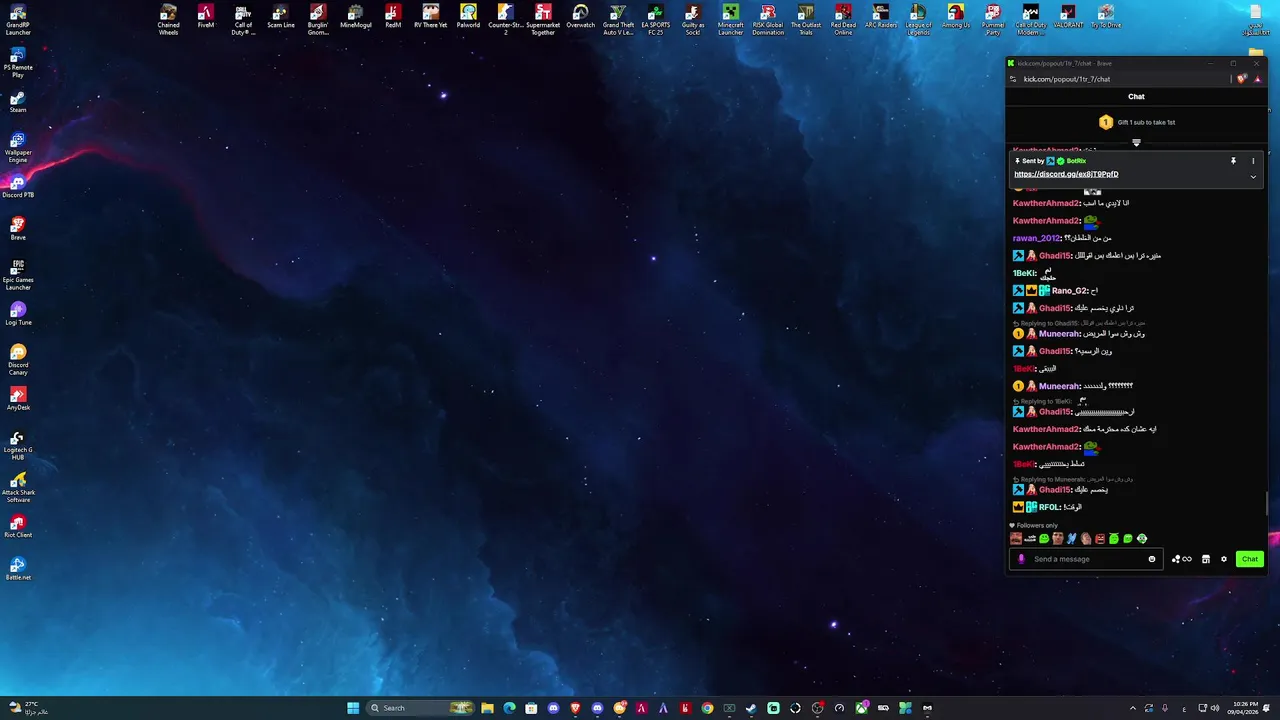The image size is (1280, 720).
Task: Unpin the BotRix pinned message
Action: click(x=1233, y=161)
